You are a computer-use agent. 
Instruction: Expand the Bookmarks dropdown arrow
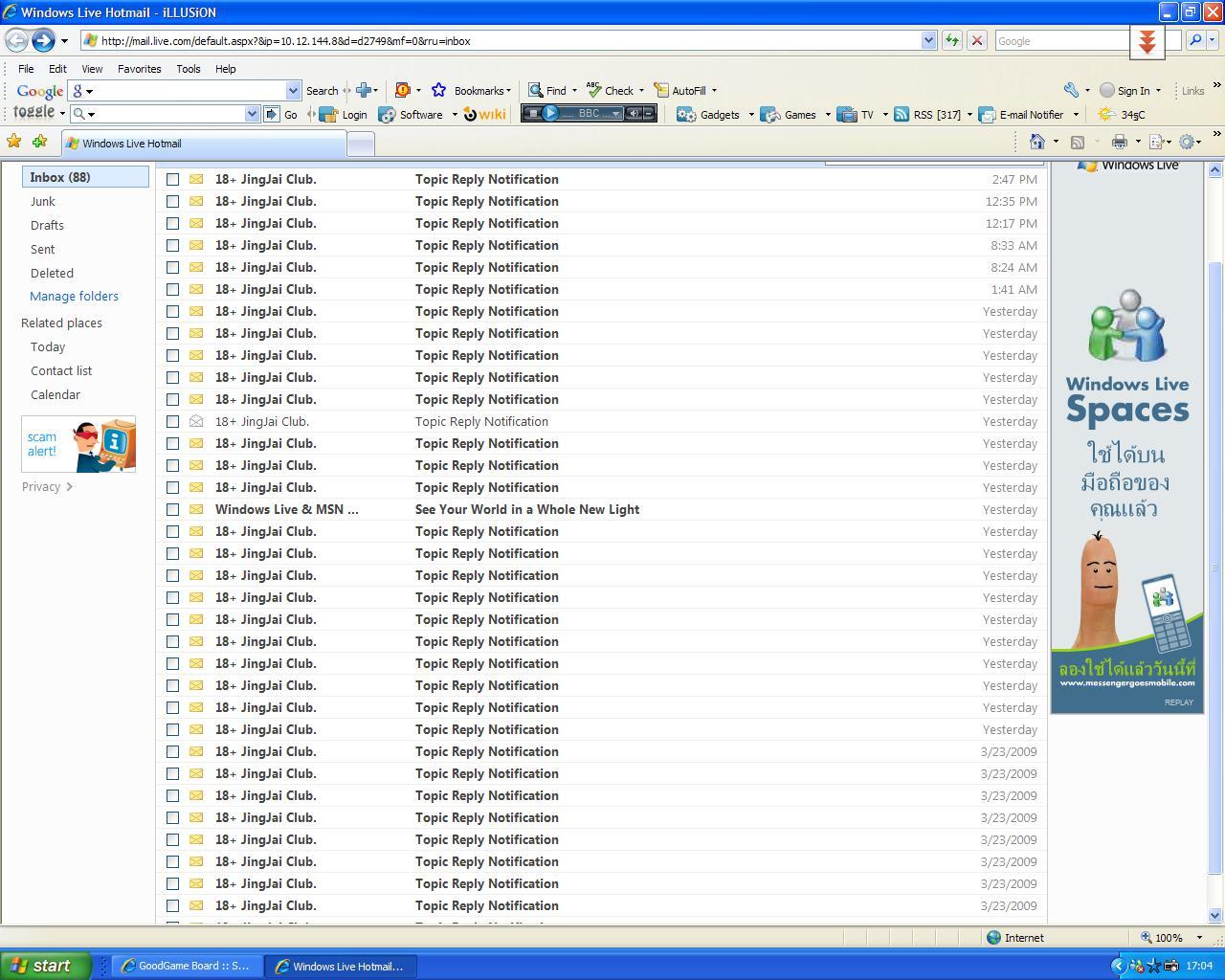(508, 91)
